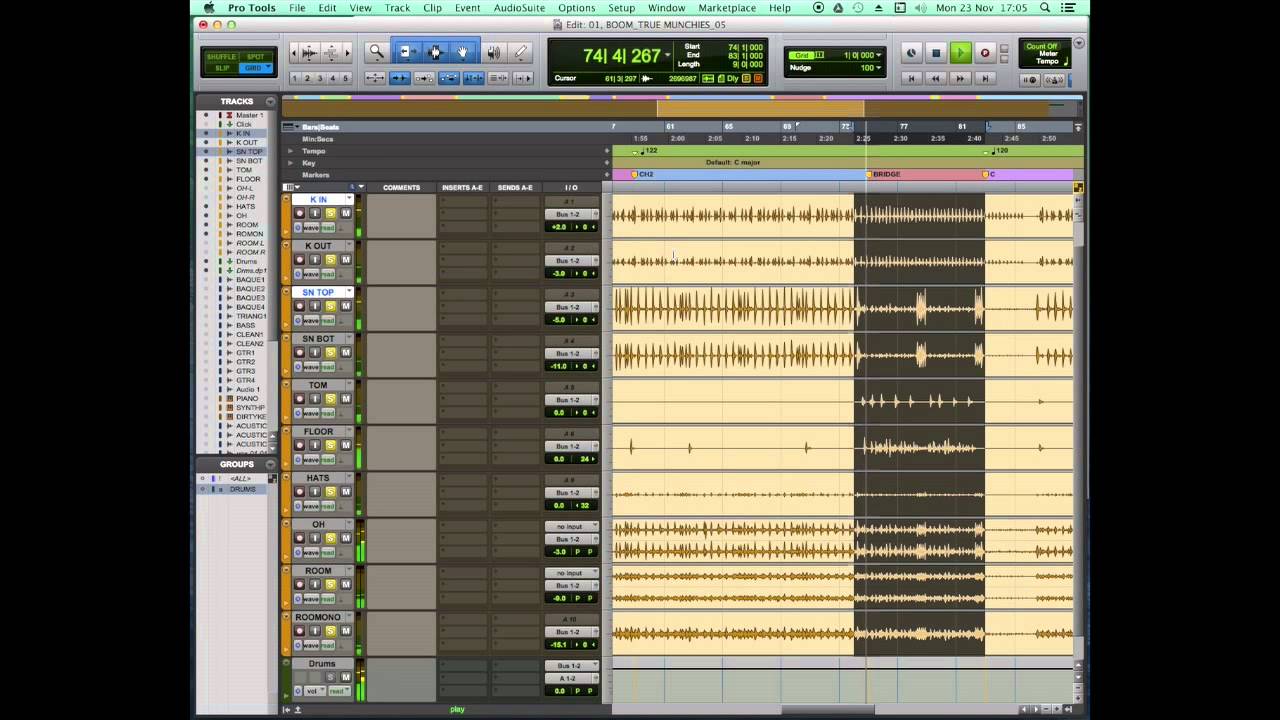This screenshot has width=1280, height=720.
Task: Select the ROOMONO track name
Action: (318, 618)
